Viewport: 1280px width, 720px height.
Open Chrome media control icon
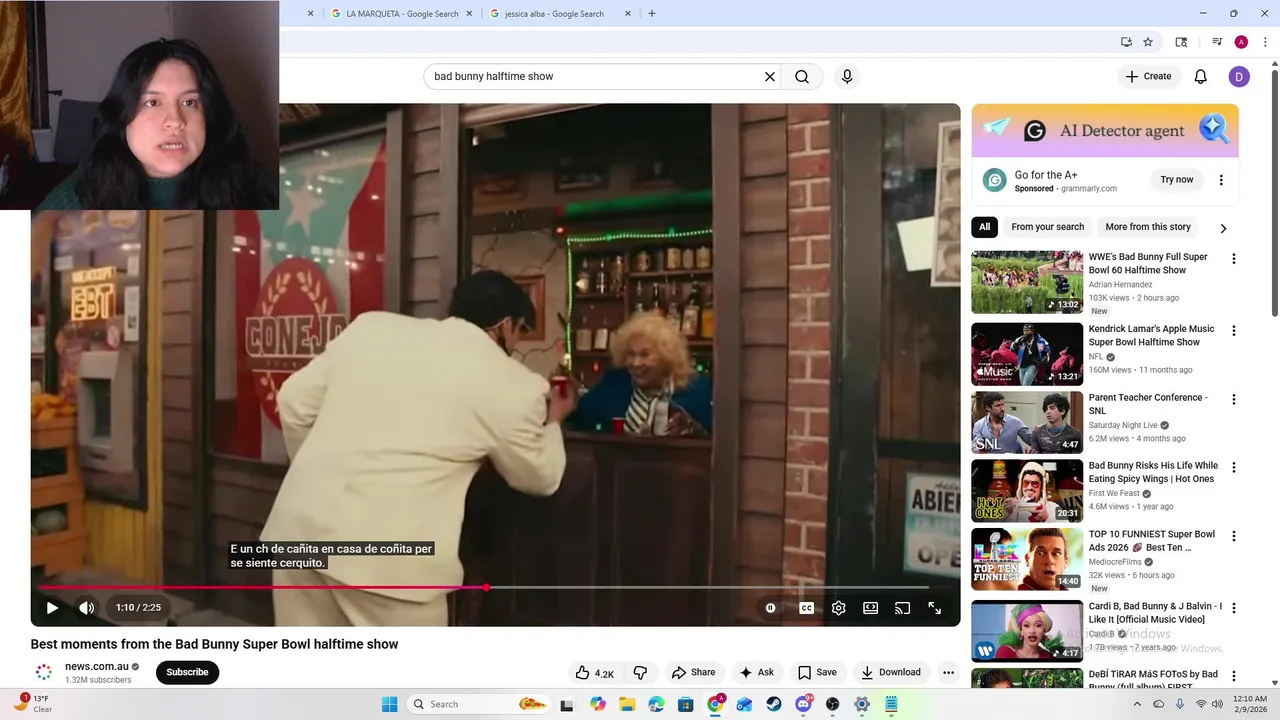(x=1217, y=42)
